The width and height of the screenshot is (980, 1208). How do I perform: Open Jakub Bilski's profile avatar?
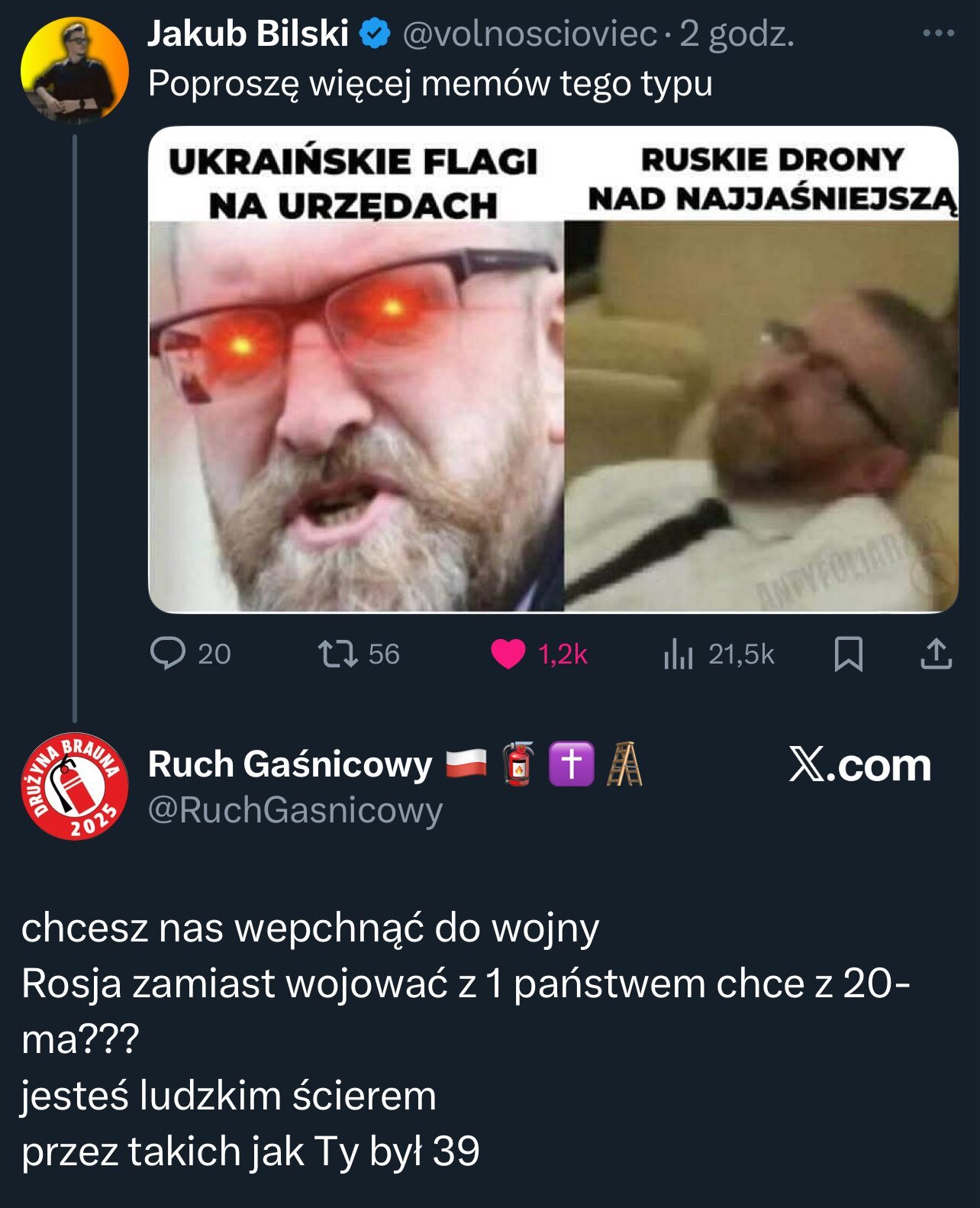pyautogui.click(x=74, y=70)
